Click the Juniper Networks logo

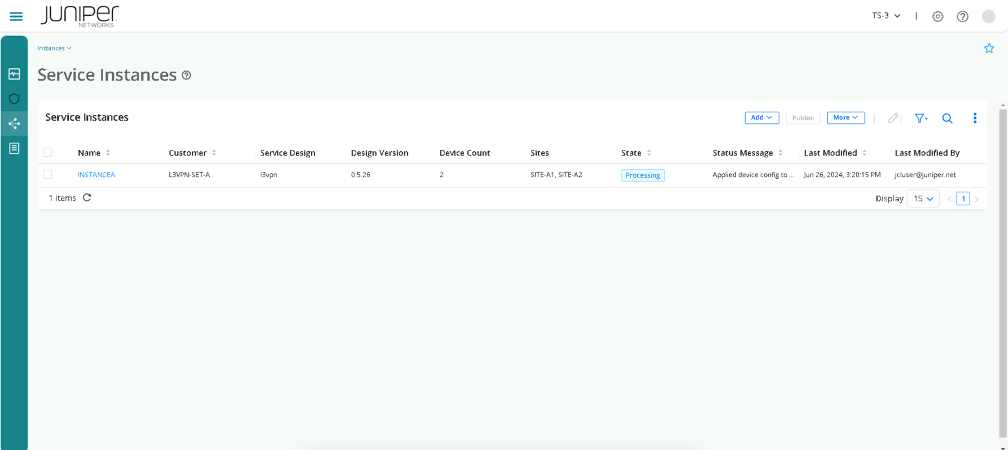pos(80,16)
